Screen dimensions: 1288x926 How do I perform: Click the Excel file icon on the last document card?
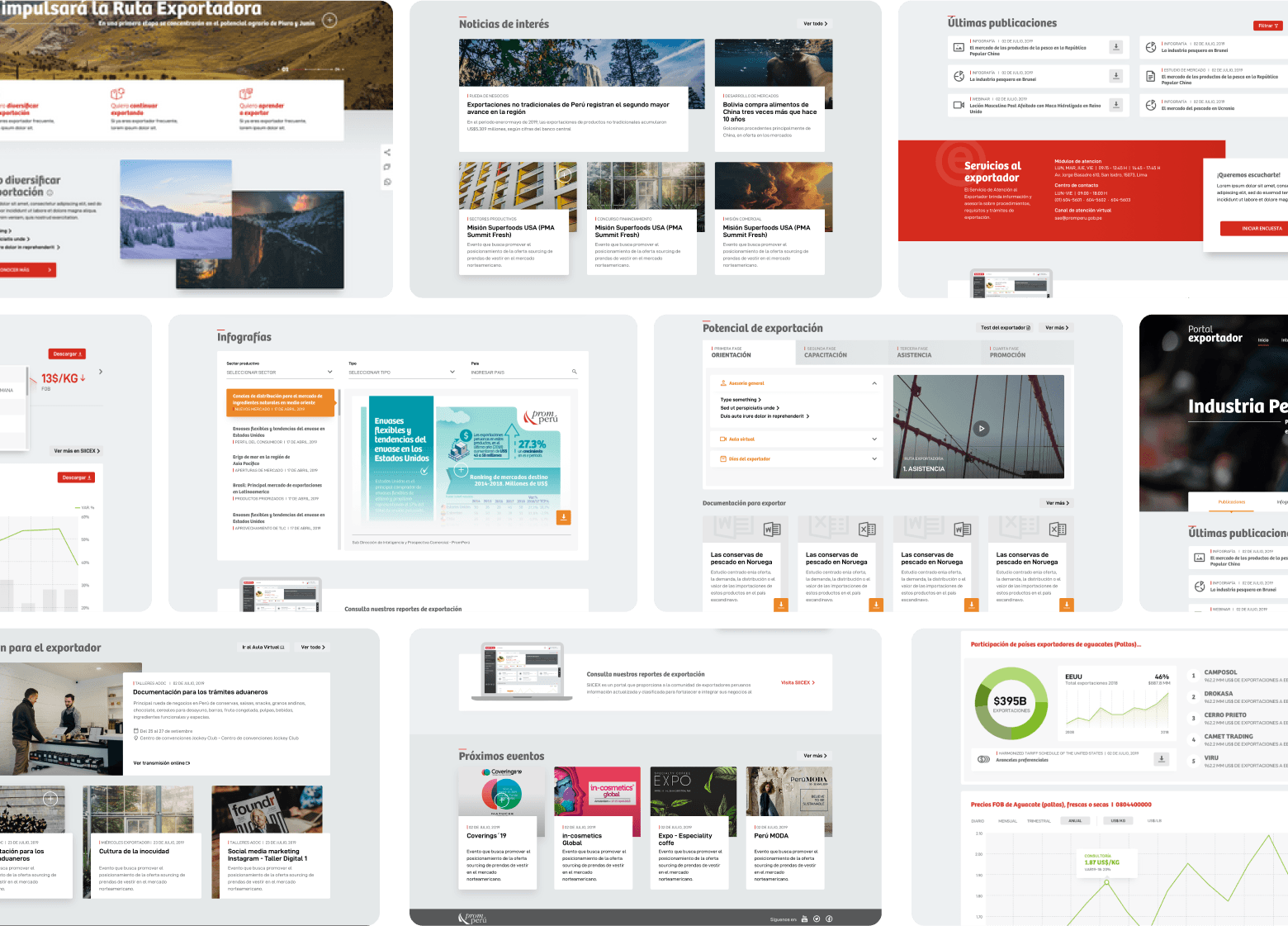tap(1057, 529)
